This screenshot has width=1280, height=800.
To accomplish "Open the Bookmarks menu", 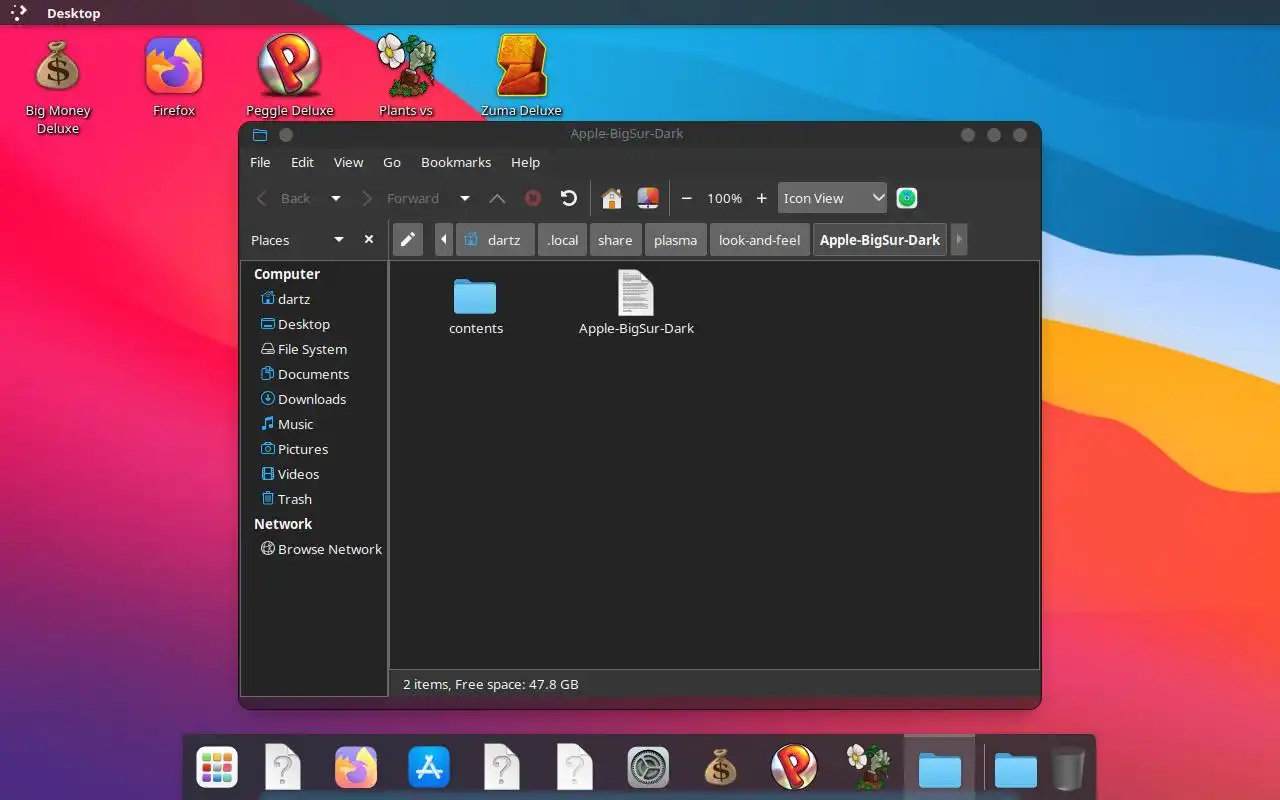I will (x=456, y=162).
